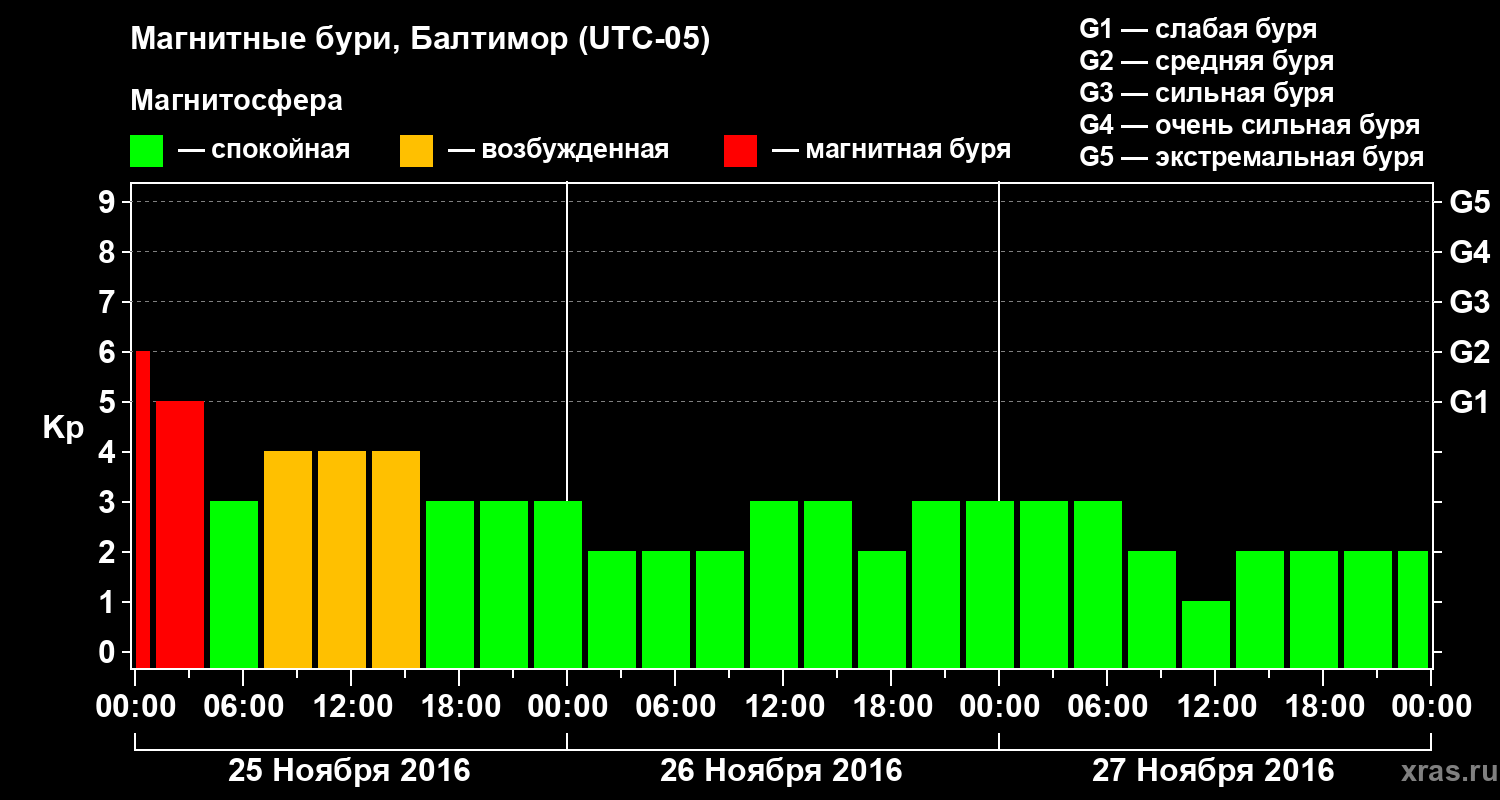
Task: Click the 'Магнитосфера' heading
Action: [x=236, y=102]
